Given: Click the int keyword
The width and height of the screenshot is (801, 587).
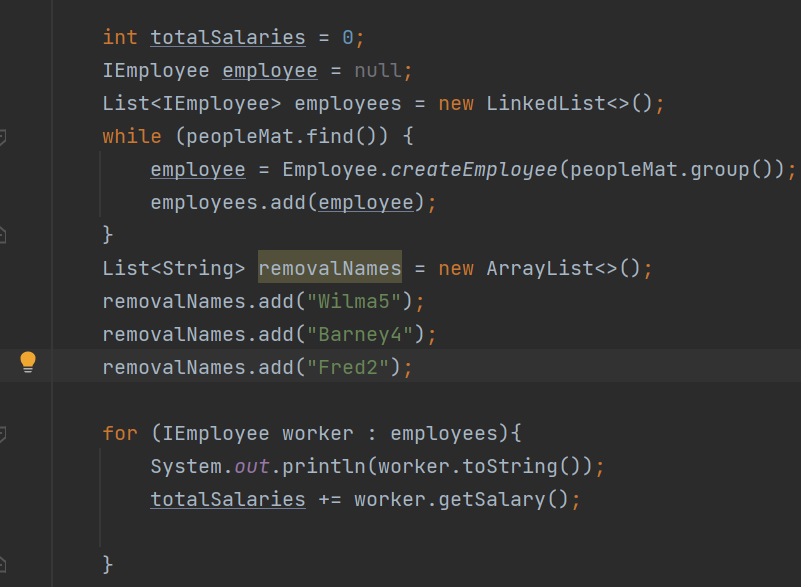Looking at the screenshot, I should (120, 37).
